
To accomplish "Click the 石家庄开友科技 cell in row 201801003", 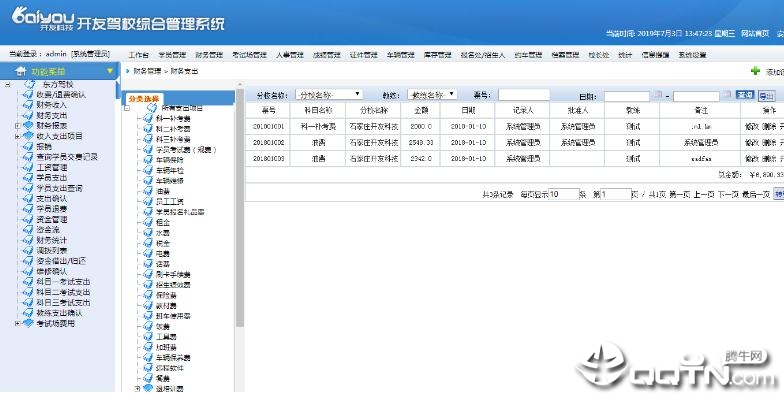I will [x=374, y=158].
